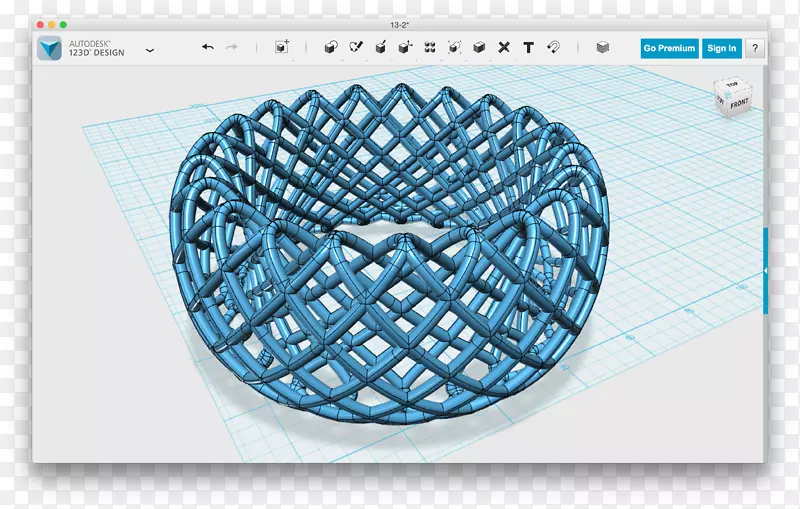Open the Material tool
The width and height of the screenshot is (800, 509).
tap(602, 47)
